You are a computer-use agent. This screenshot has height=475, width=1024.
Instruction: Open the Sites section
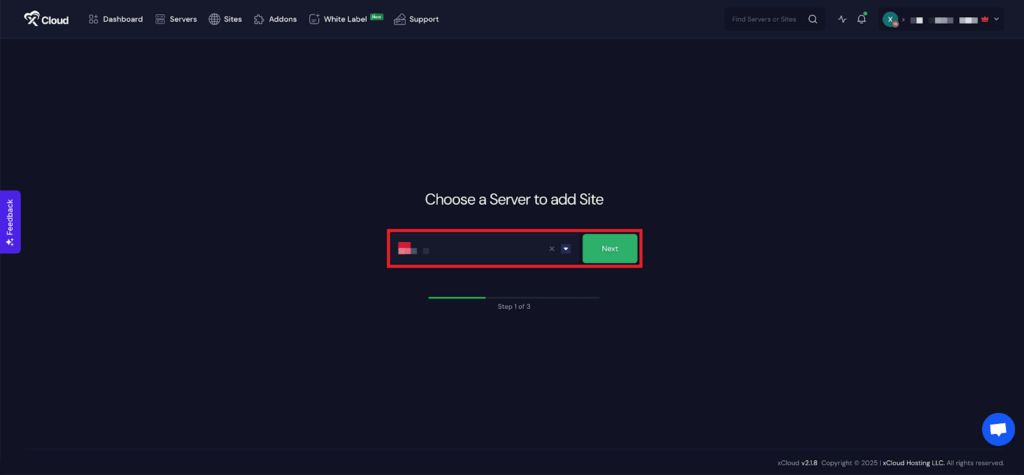(x=225, y=19)
